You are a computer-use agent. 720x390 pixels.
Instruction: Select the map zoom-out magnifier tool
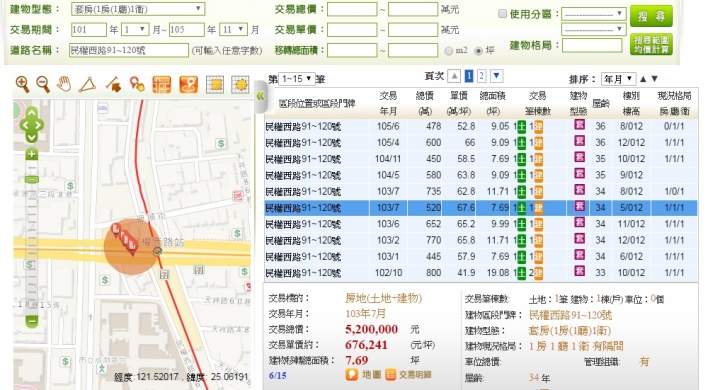pos(43,85)
